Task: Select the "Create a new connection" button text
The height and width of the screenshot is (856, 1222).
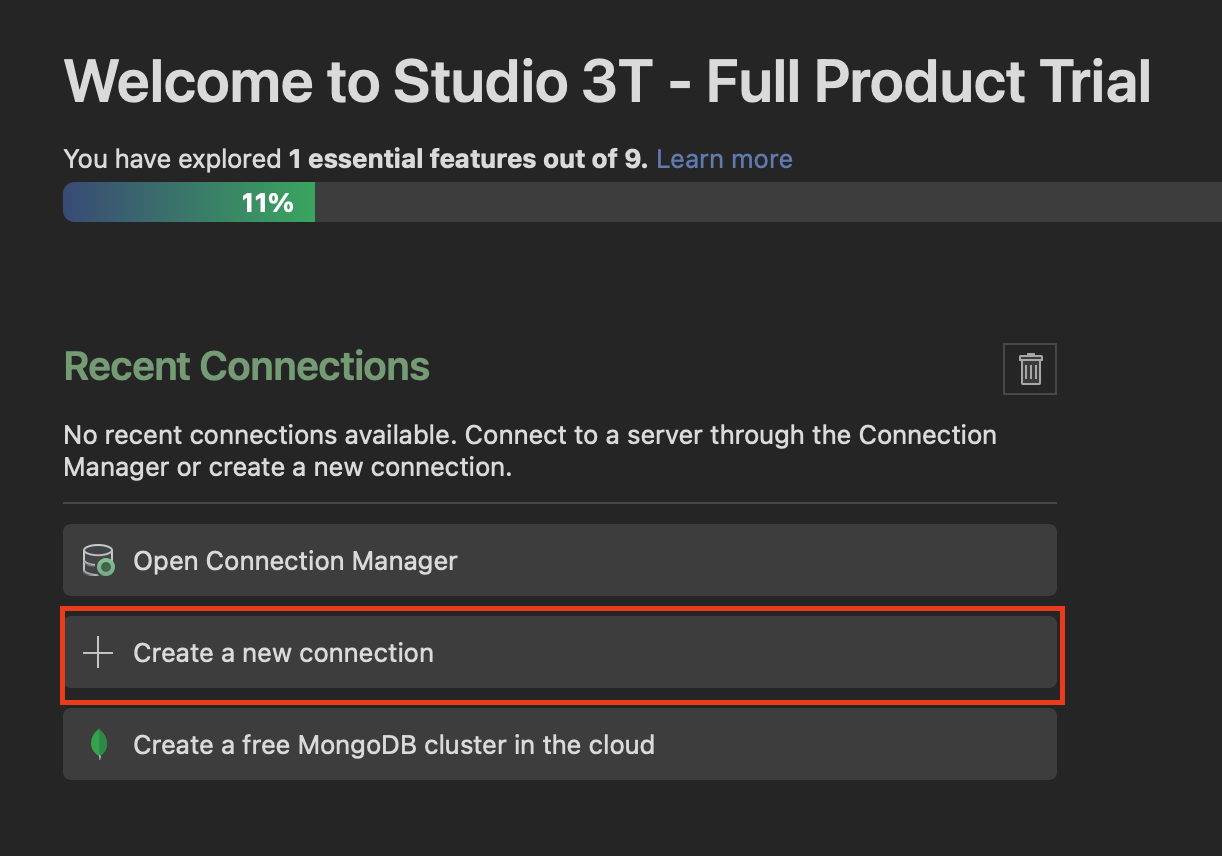Action: 283,653
